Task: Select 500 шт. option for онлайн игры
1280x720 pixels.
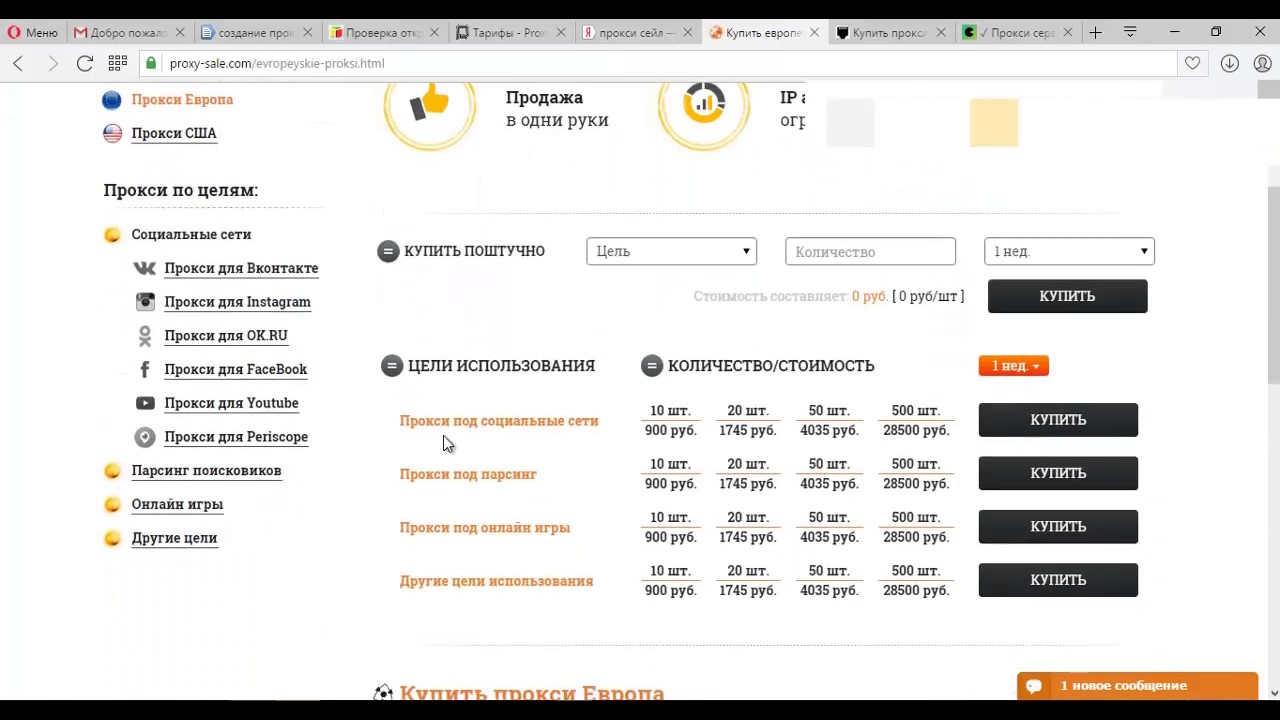Action: [x=915, y=527]
